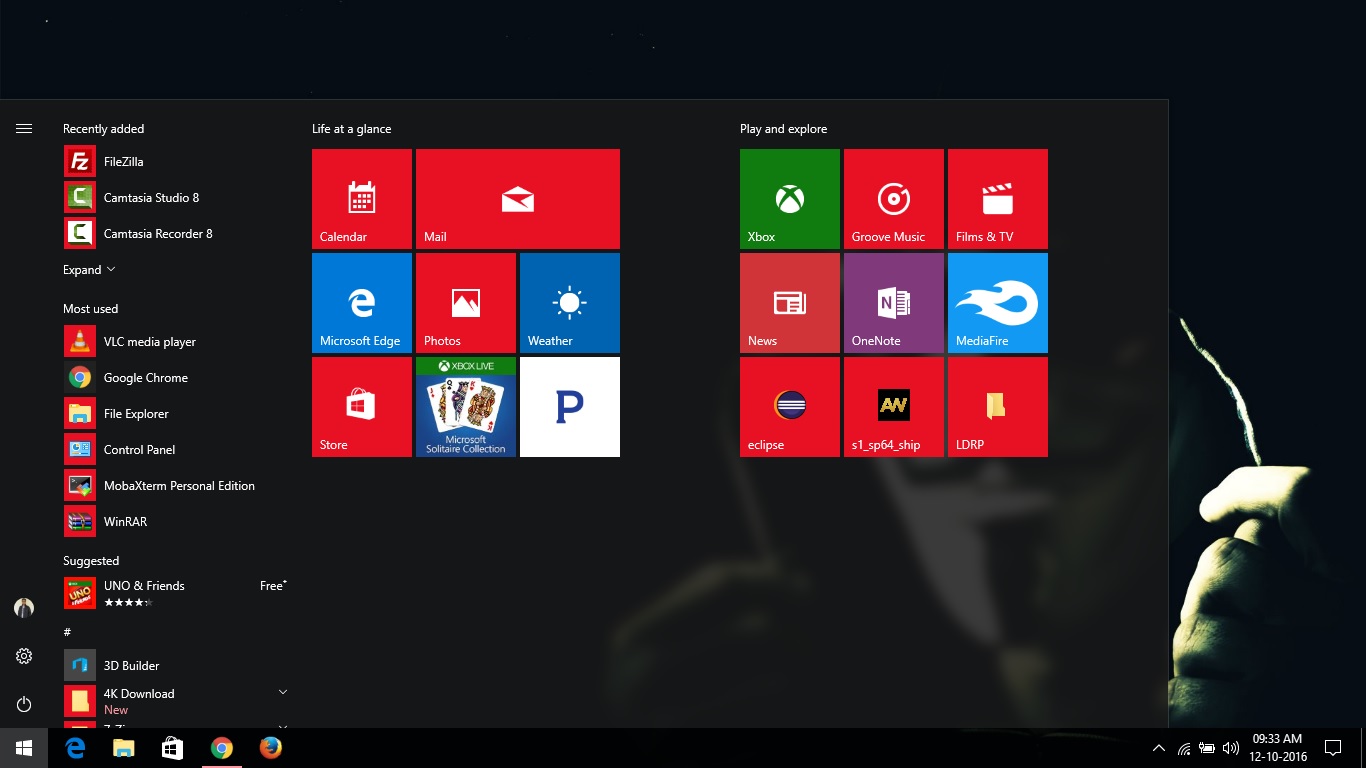Open Settings gear in Start menu
The image size is (1366, 768).
[x=24, y=656]
